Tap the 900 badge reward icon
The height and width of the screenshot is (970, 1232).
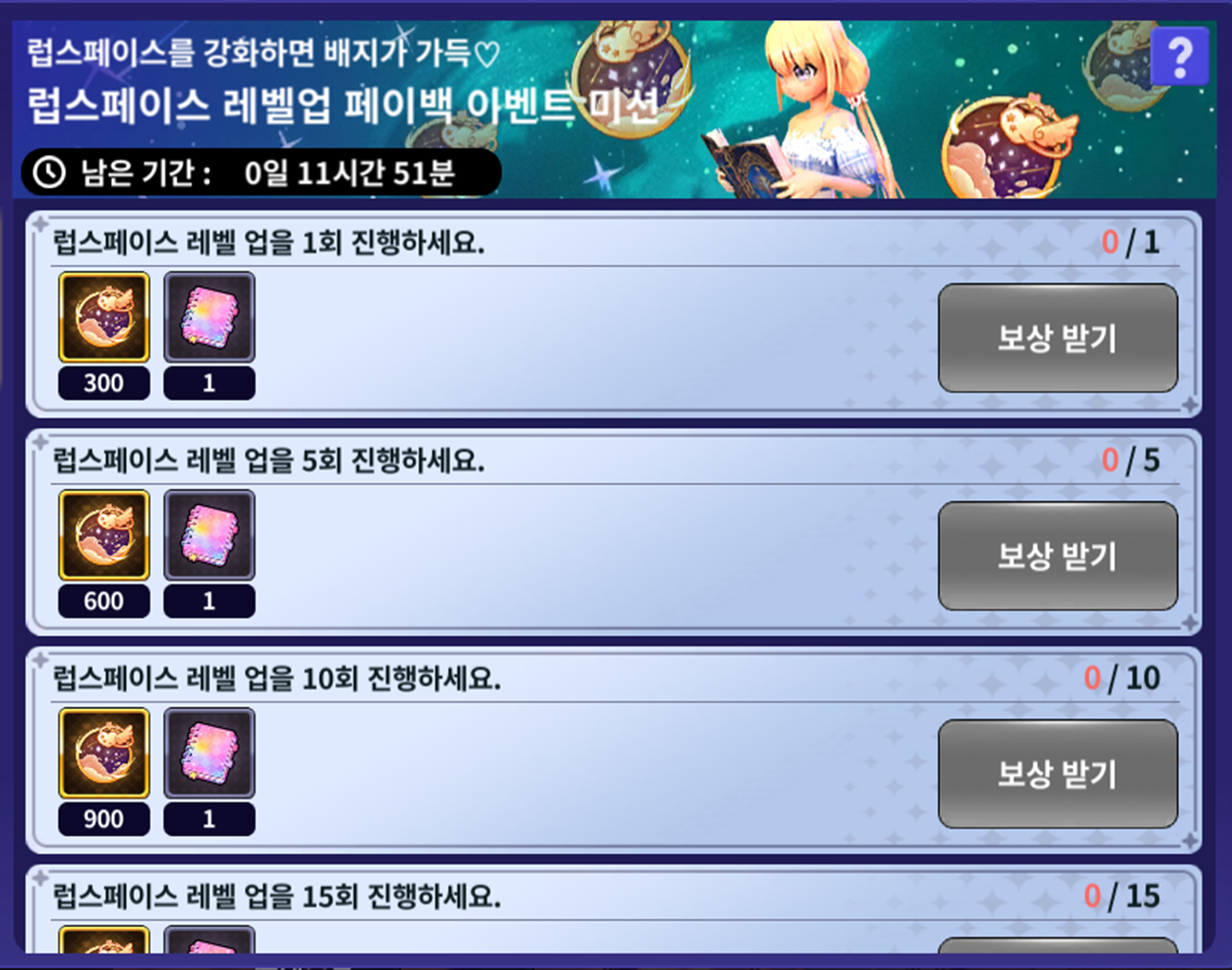tap(104, 753)
